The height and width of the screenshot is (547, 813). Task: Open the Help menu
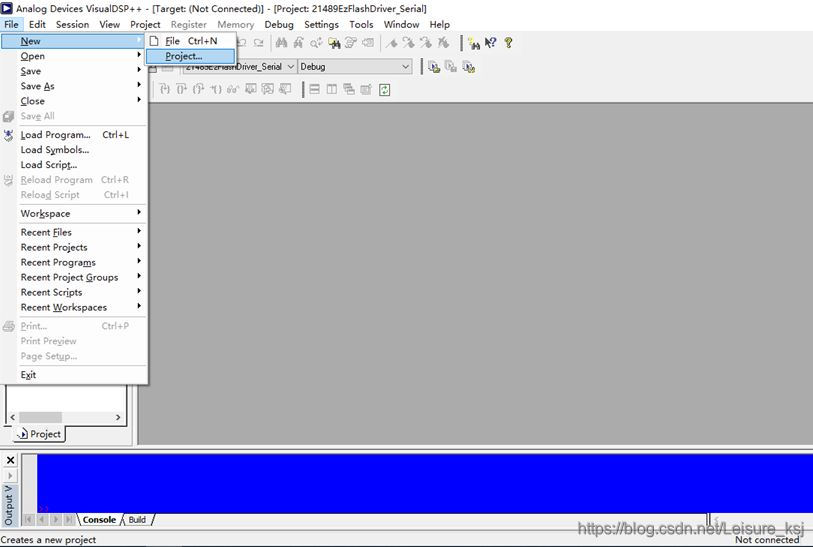click(x=440, y=24)
